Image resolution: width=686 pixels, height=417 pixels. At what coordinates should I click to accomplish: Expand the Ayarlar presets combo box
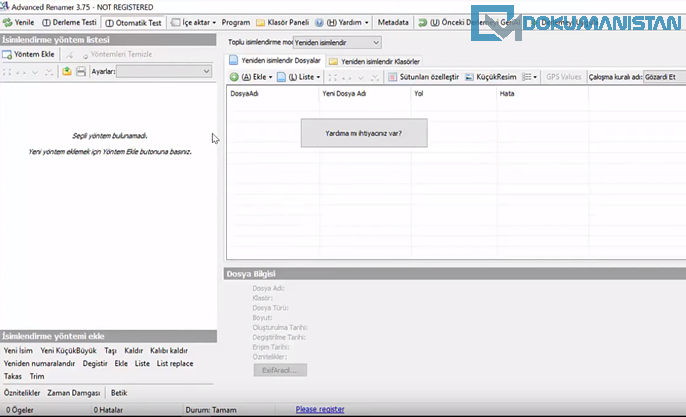(164, 71)
